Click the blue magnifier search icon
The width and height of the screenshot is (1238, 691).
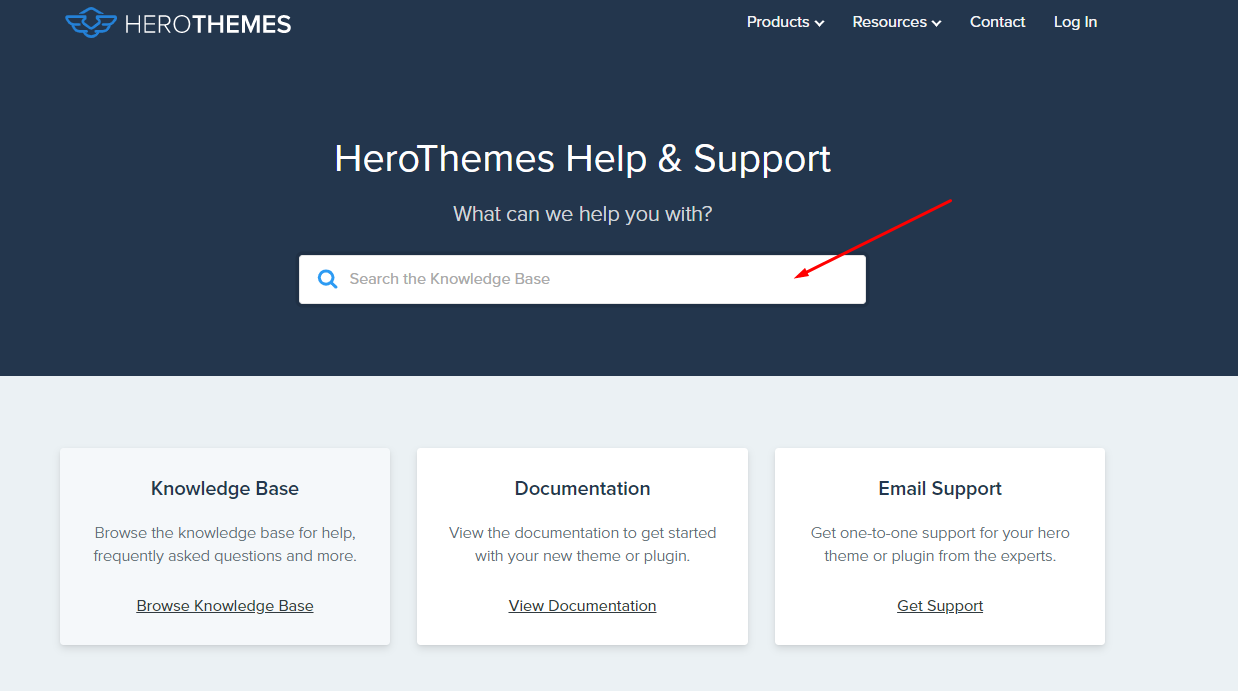coord(327,279)
